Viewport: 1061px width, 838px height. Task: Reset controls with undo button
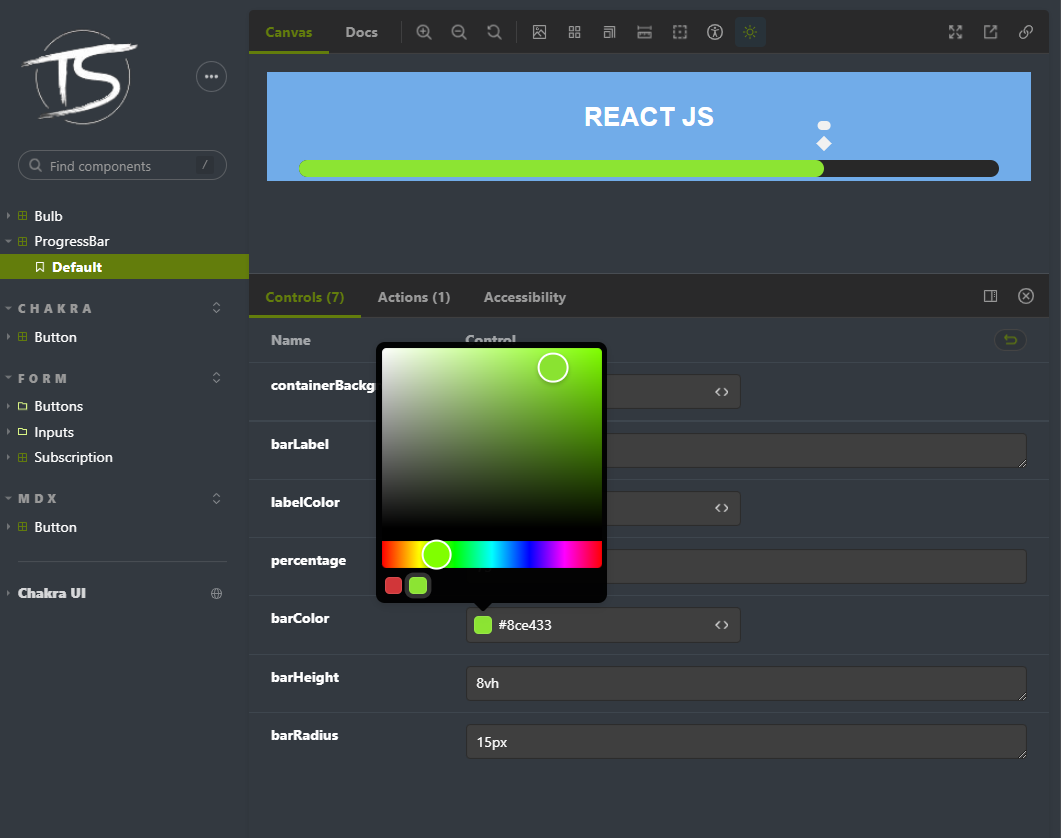pyautogui.click(x=1010, y=340)
